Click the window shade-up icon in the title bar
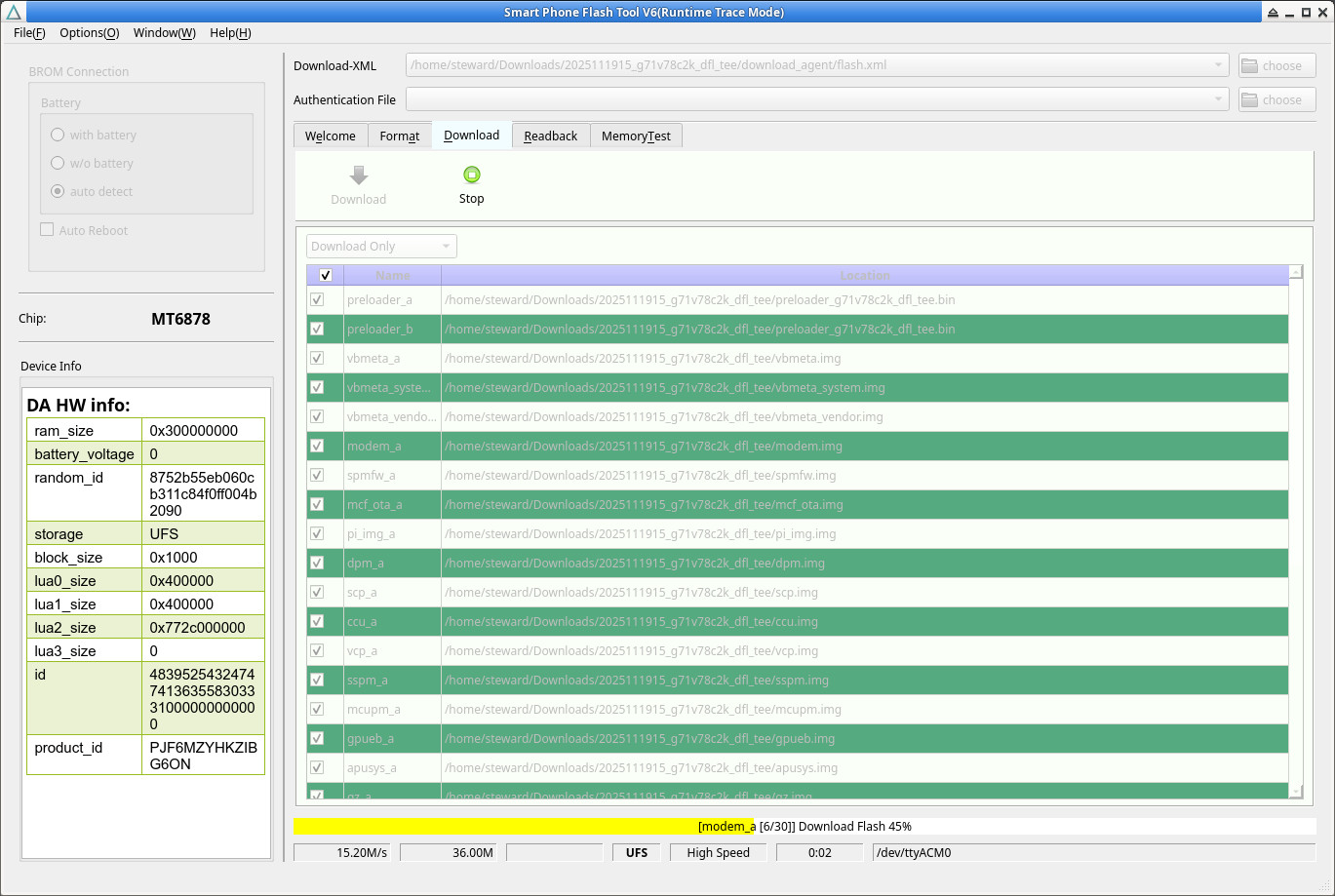 [x=1273, y=13]
